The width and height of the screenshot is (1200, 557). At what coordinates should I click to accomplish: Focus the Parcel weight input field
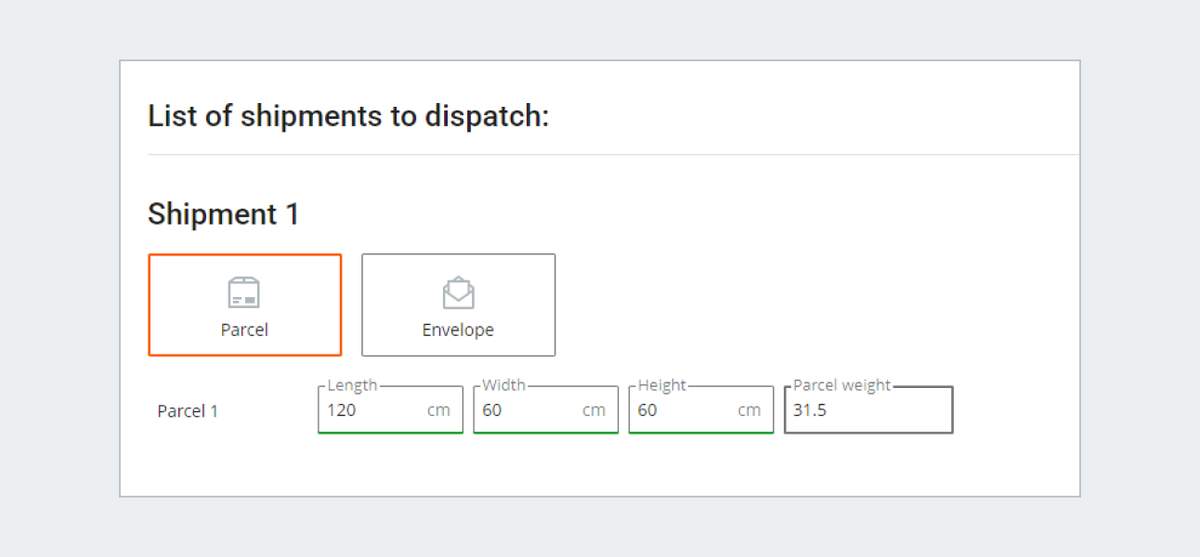tap(868, 410)
